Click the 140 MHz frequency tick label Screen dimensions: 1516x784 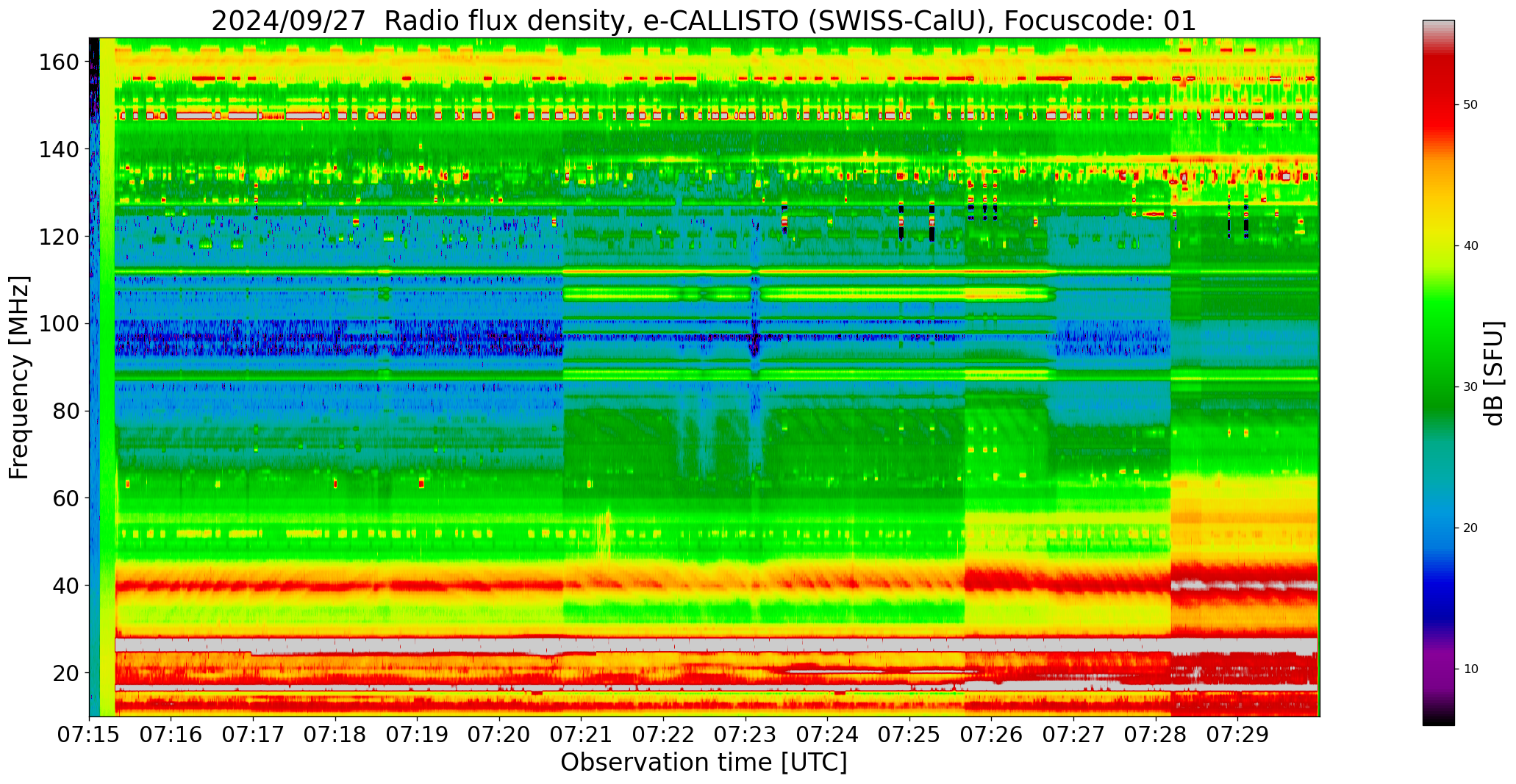[x=59, y=150]
